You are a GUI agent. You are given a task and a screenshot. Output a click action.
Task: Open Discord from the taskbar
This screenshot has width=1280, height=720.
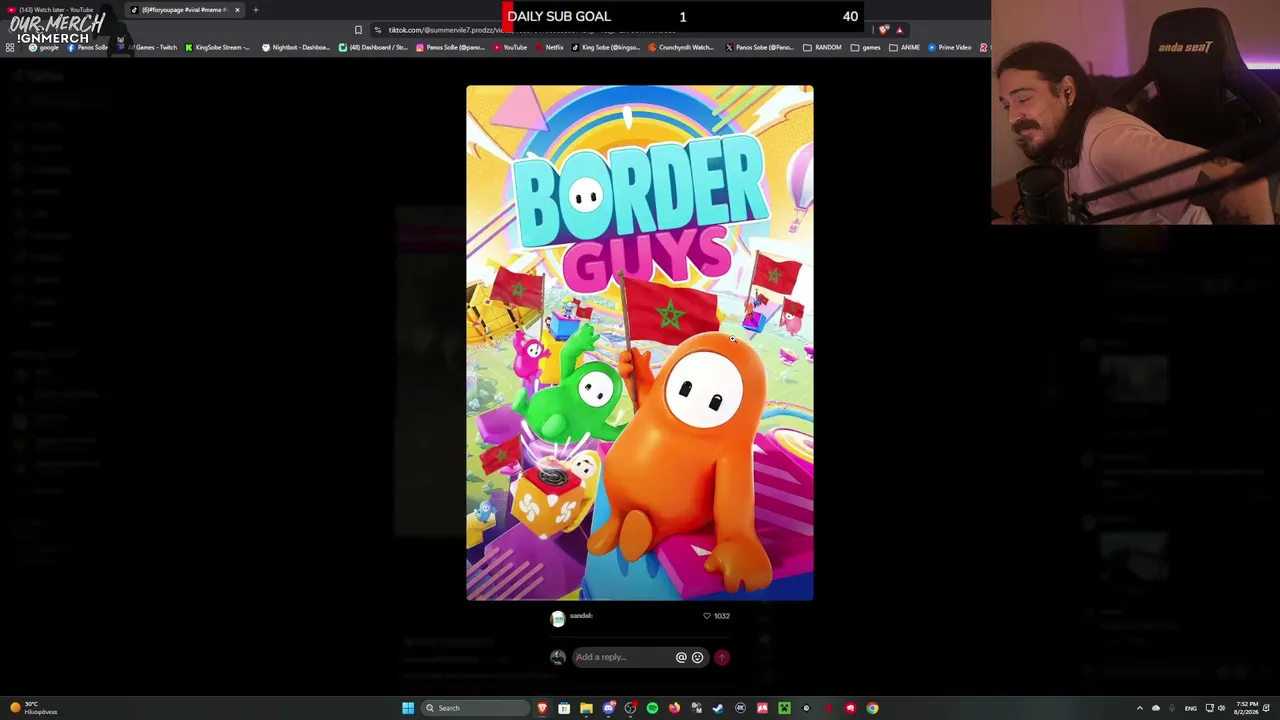608,708
